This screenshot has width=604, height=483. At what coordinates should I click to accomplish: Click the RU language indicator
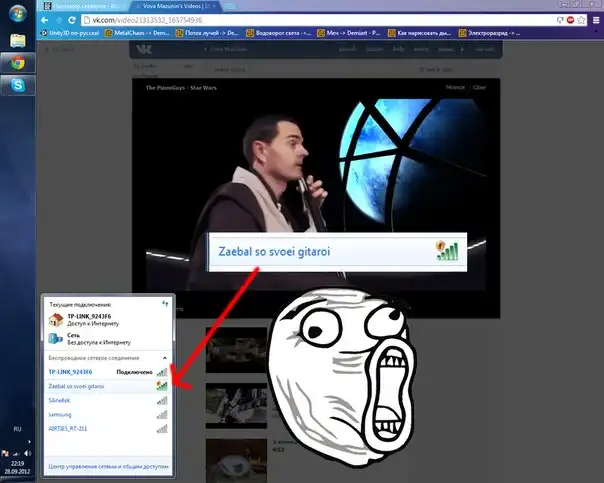tap(17, 429)
